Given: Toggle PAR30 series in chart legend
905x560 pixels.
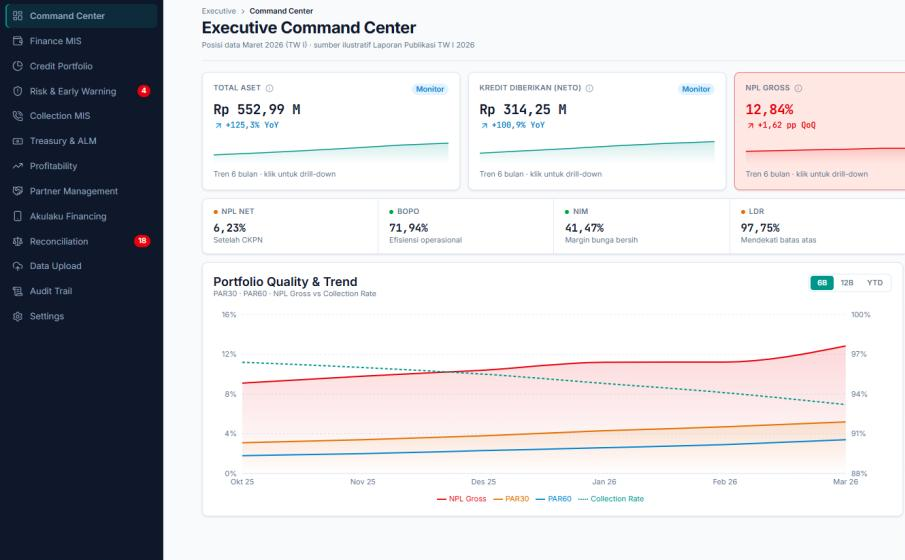Looking at the screenshot, I should click(x=511, y=499).
